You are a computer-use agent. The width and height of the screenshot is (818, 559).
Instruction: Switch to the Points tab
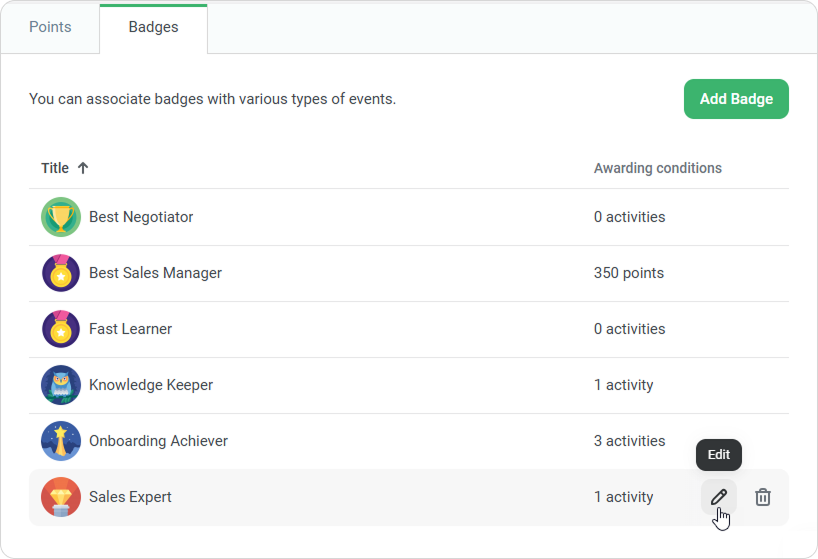[x=50, y=27]
